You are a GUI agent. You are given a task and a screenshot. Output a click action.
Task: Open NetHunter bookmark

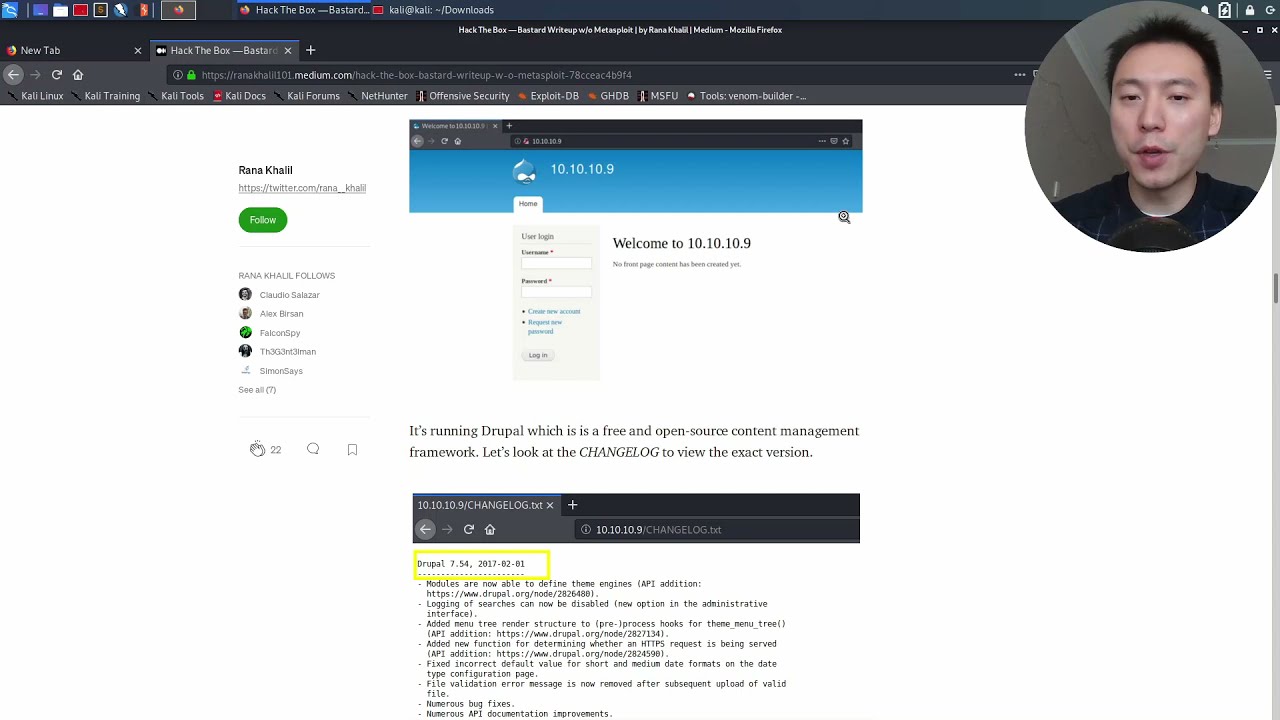[x=378, y=96]
